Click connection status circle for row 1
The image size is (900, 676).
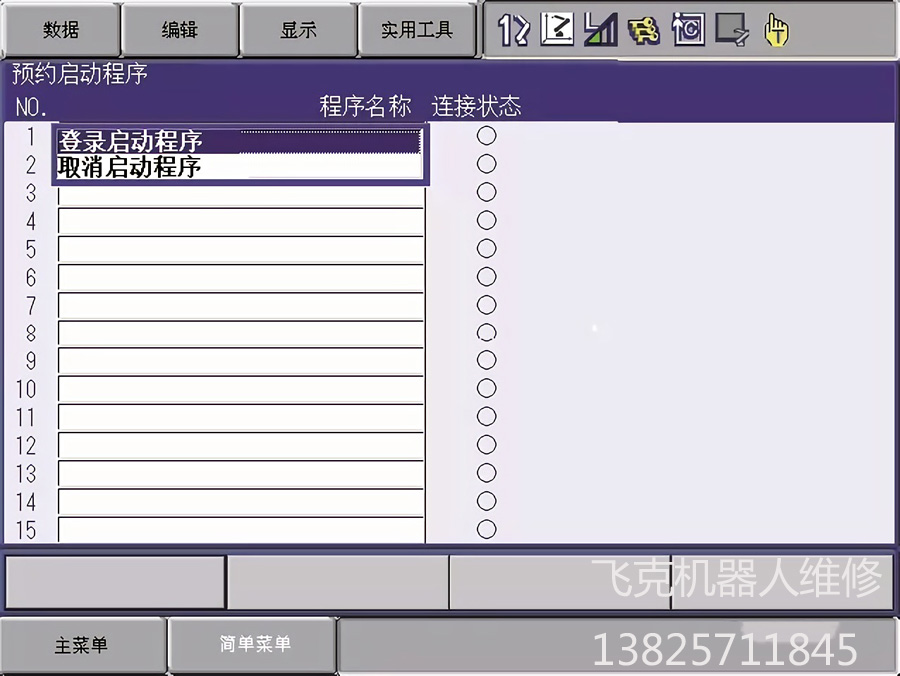coord(487,136)
